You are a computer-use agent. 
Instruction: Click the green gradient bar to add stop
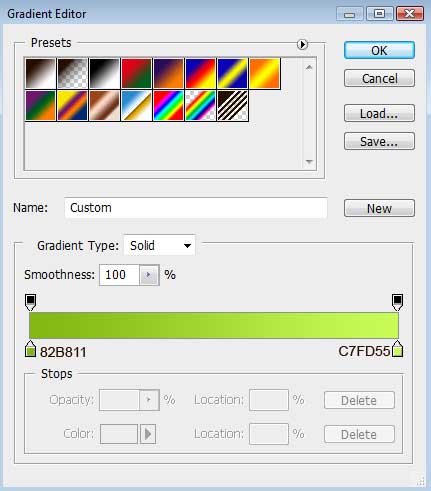tap(214, 325)
